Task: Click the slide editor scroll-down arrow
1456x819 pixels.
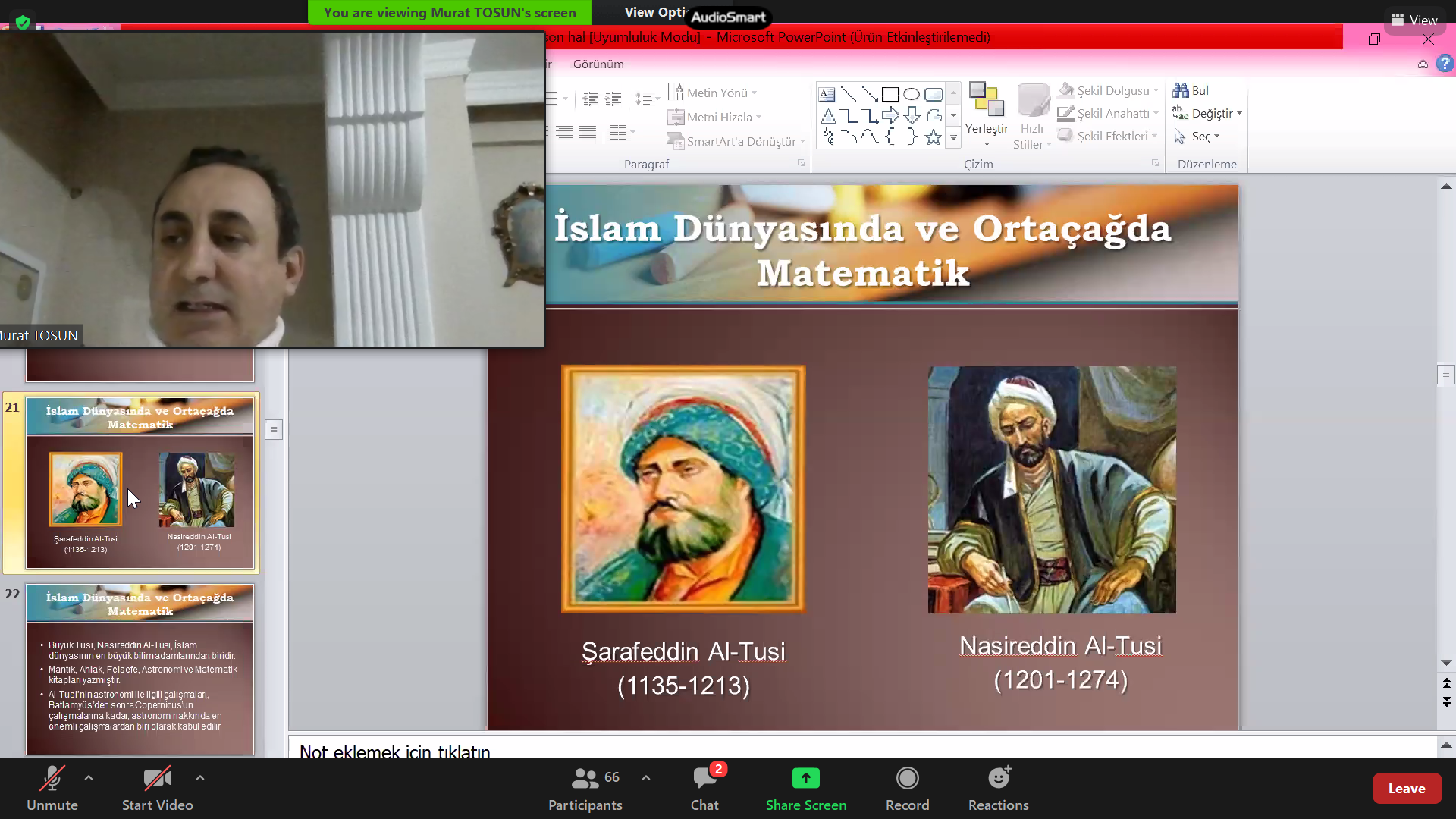Action: coord(1446,663)
